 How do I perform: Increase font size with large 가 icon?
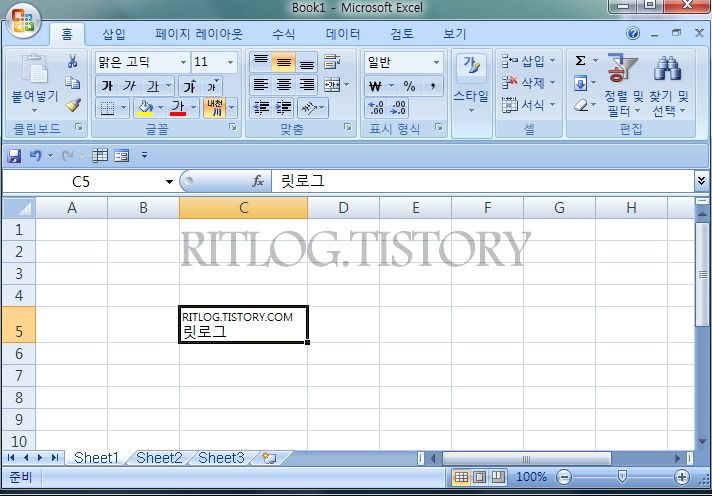pyautogui.click(x=190, y=85)
